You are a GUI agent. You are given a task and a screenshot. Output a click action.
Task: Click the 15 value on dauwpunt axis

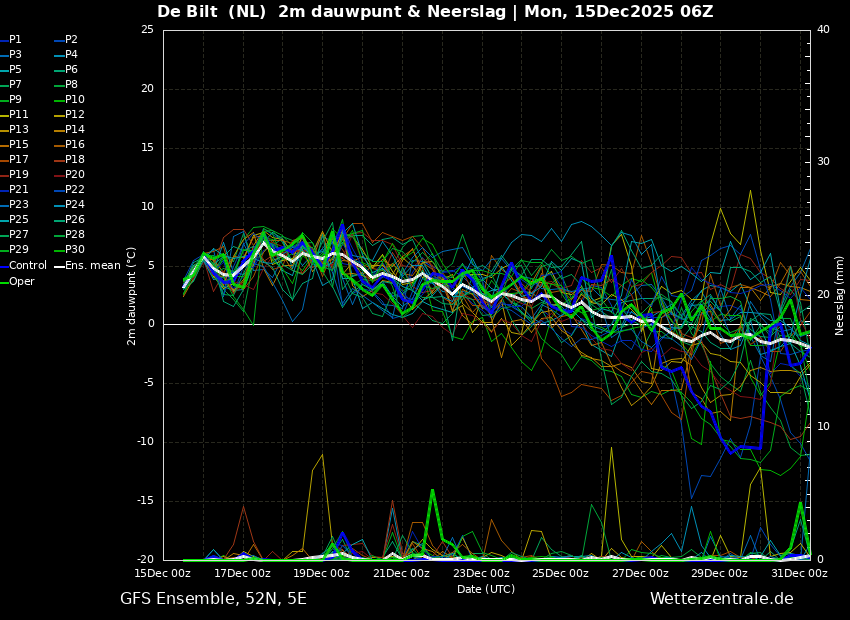point(147,148)
